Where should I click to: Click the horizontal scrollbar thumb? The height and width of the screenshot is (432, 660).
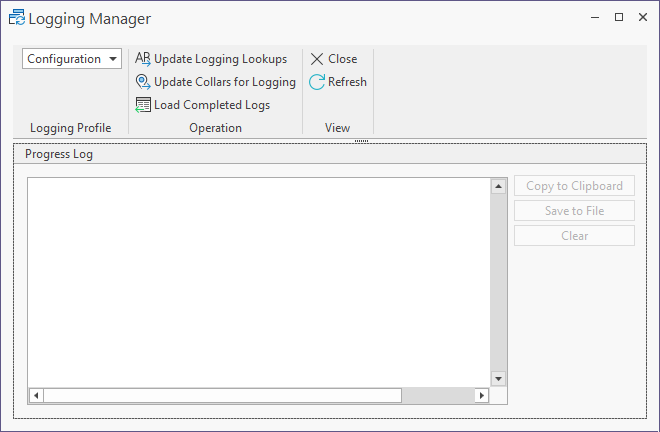(x=223, y=395)
